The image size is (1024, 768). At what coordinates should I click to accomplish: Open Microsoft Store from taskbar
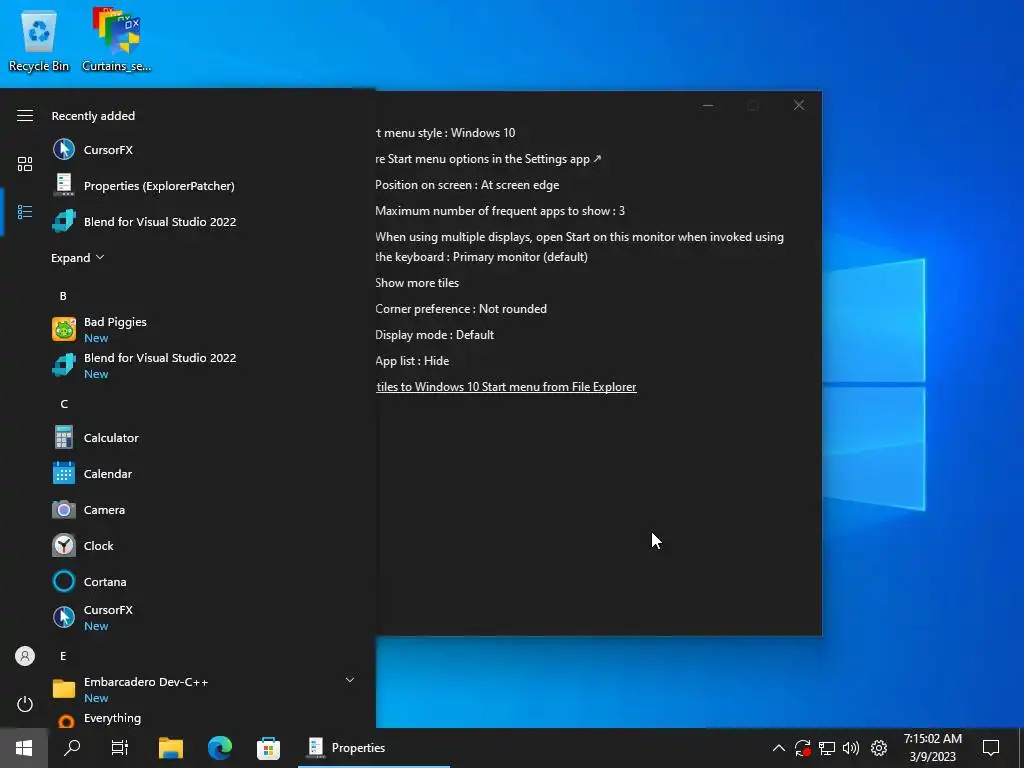pos(268,748)
